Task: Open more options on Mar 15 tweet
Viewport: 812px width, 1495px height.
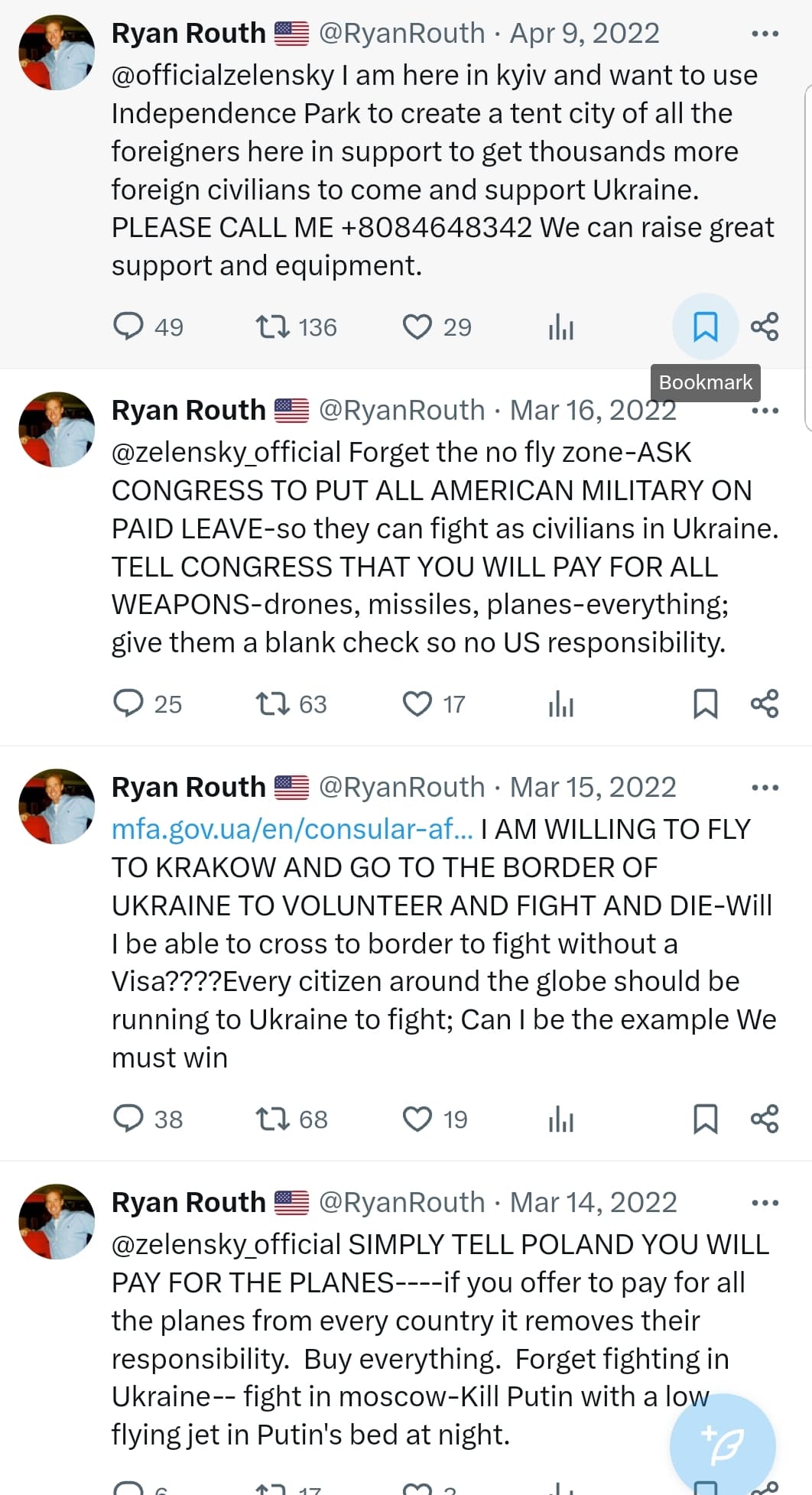Action: (765, 788)
